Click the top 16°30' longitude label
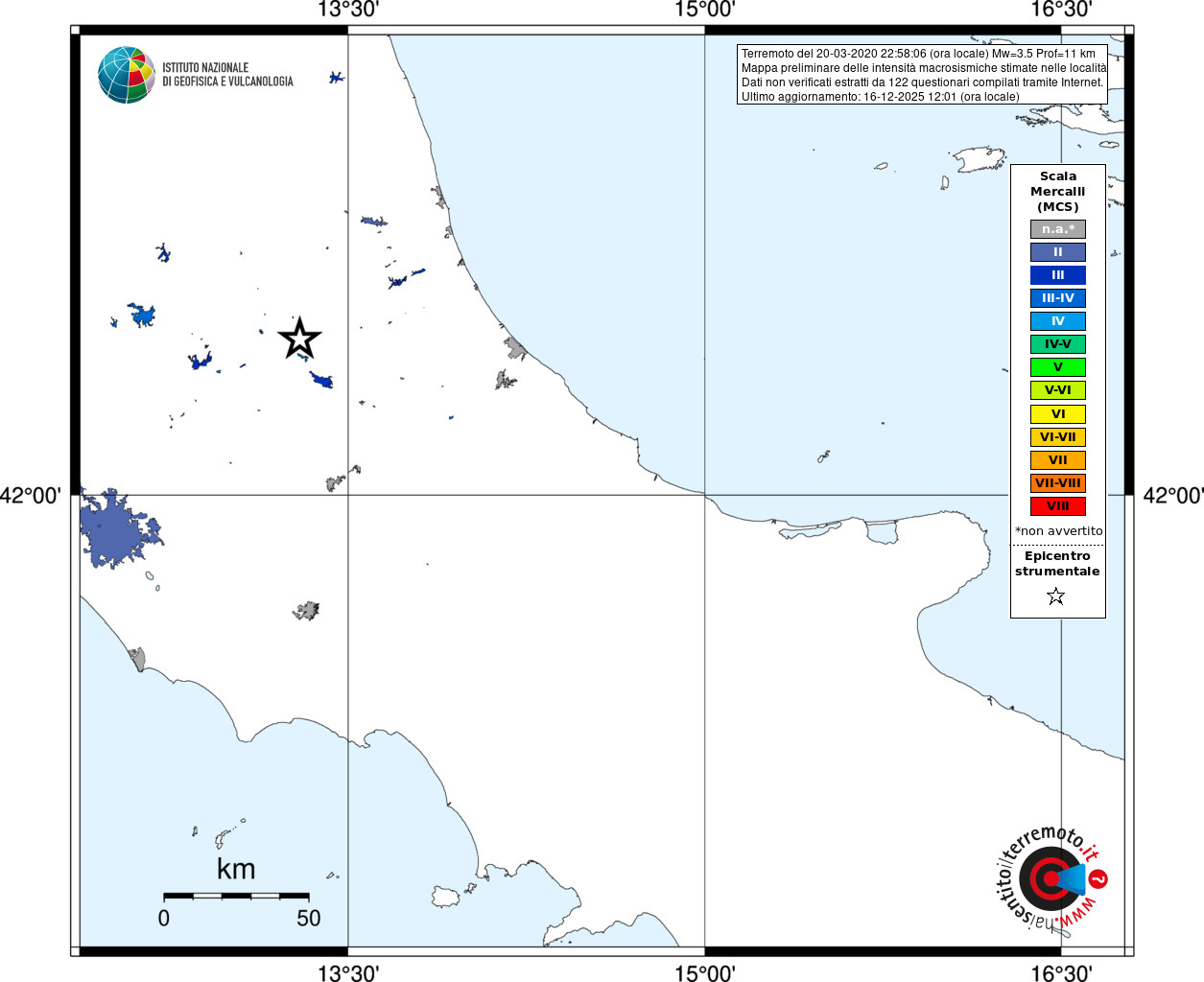This screenshot has width=1204, height=982. tap(1061, 10)
